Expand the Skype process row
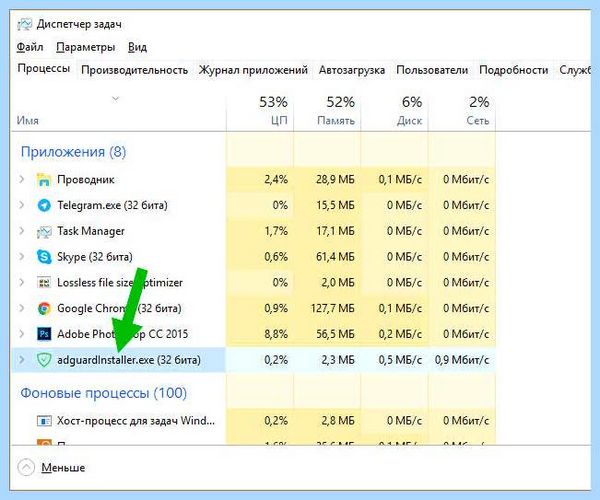This screenshot has width=600, height=500. tap(22, 256)
